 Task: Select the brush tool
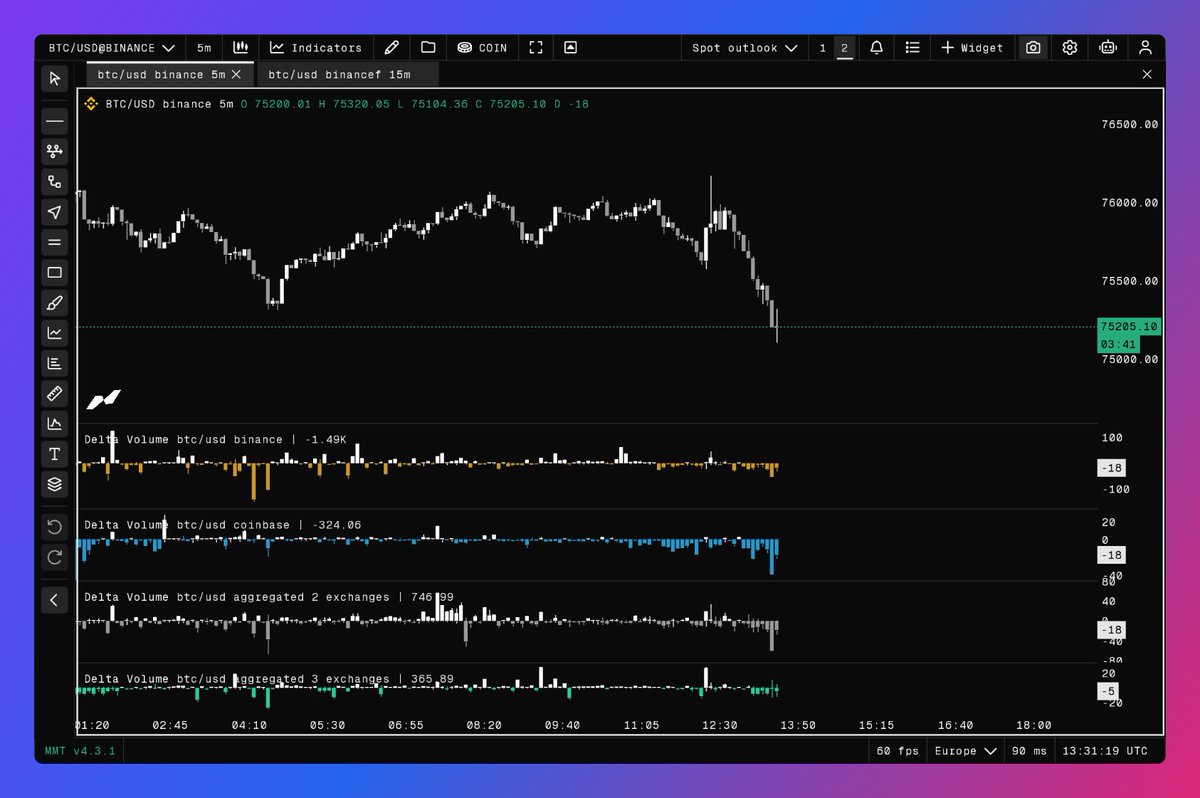point(54,302)
